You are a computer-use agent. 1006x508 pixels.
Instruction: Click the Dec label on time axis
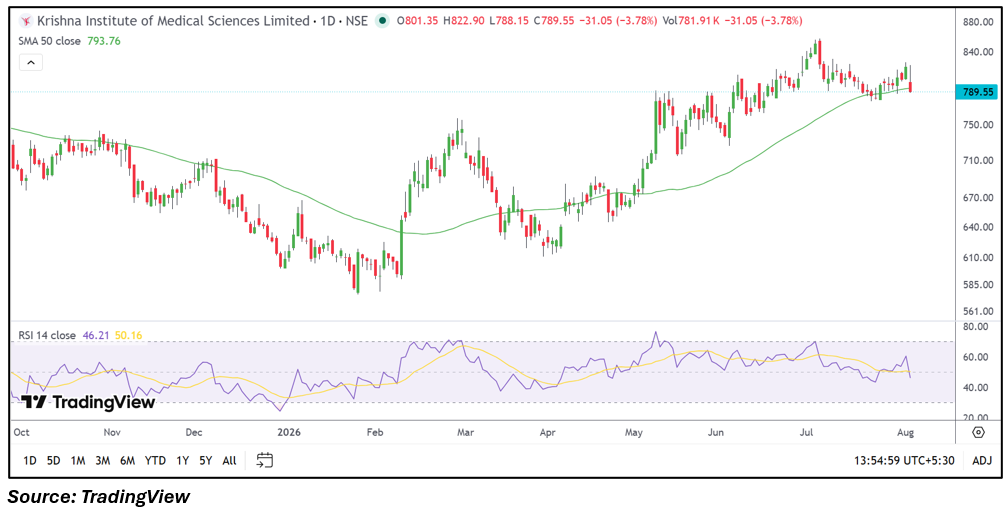coord(196,432)
